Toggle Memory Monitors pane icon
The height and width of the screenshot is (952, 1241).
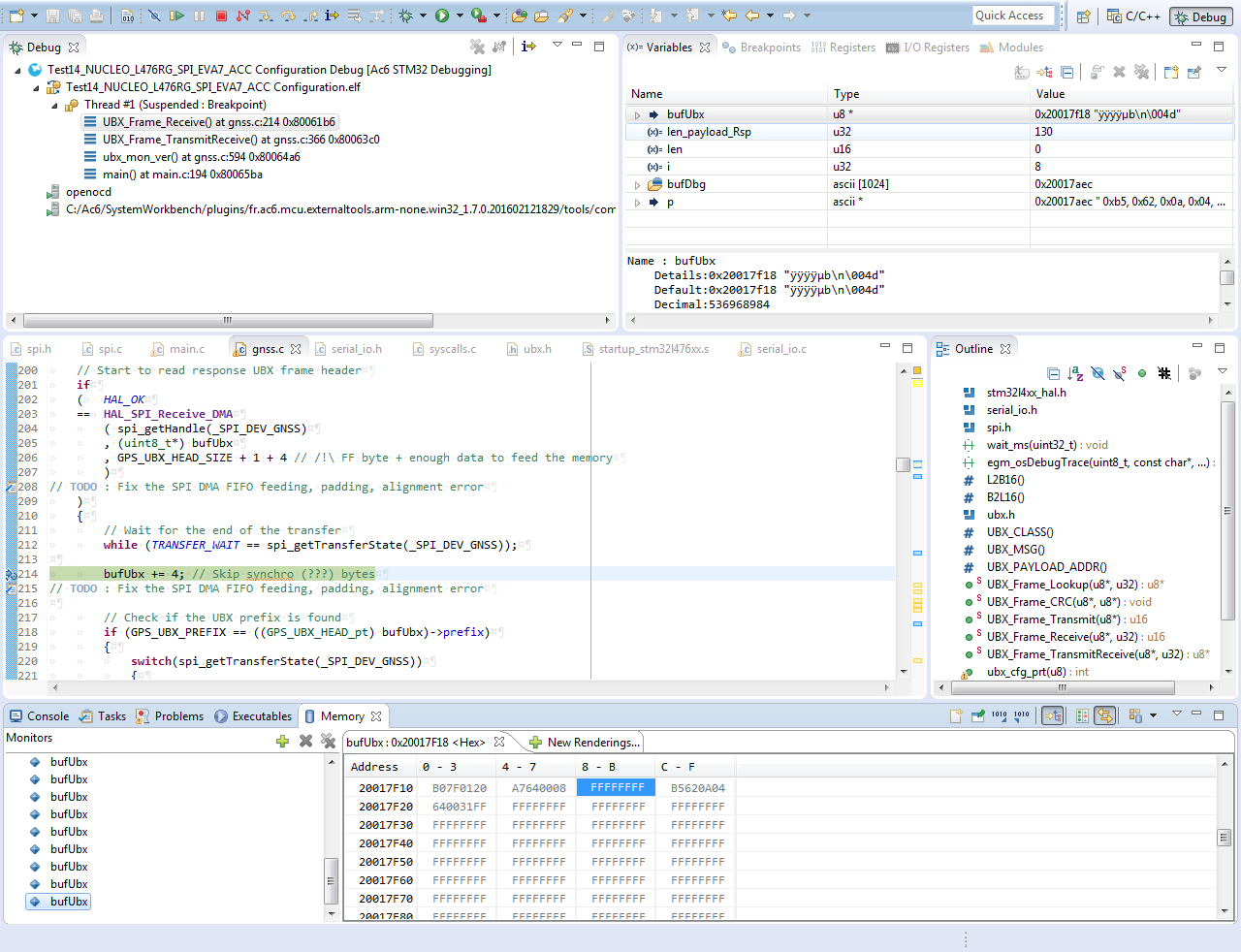[1053, 716]
